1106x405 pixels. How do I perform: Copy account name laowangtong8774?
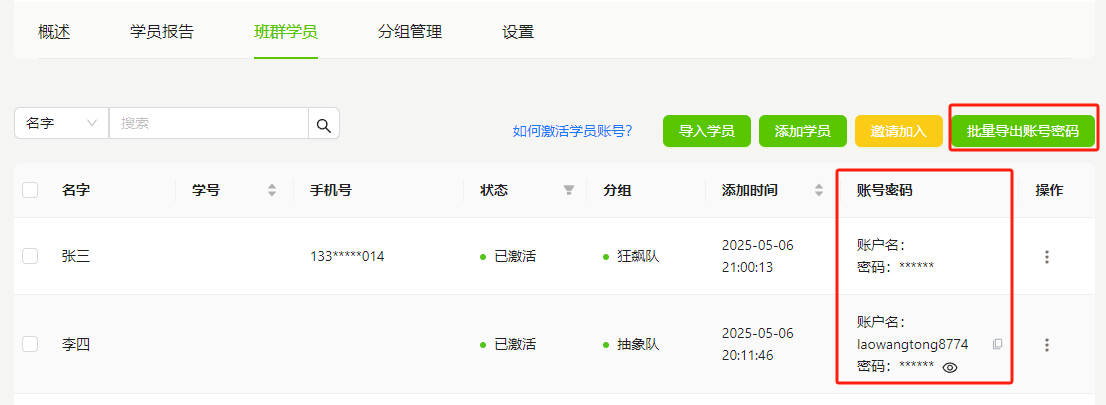coord(997,344)
